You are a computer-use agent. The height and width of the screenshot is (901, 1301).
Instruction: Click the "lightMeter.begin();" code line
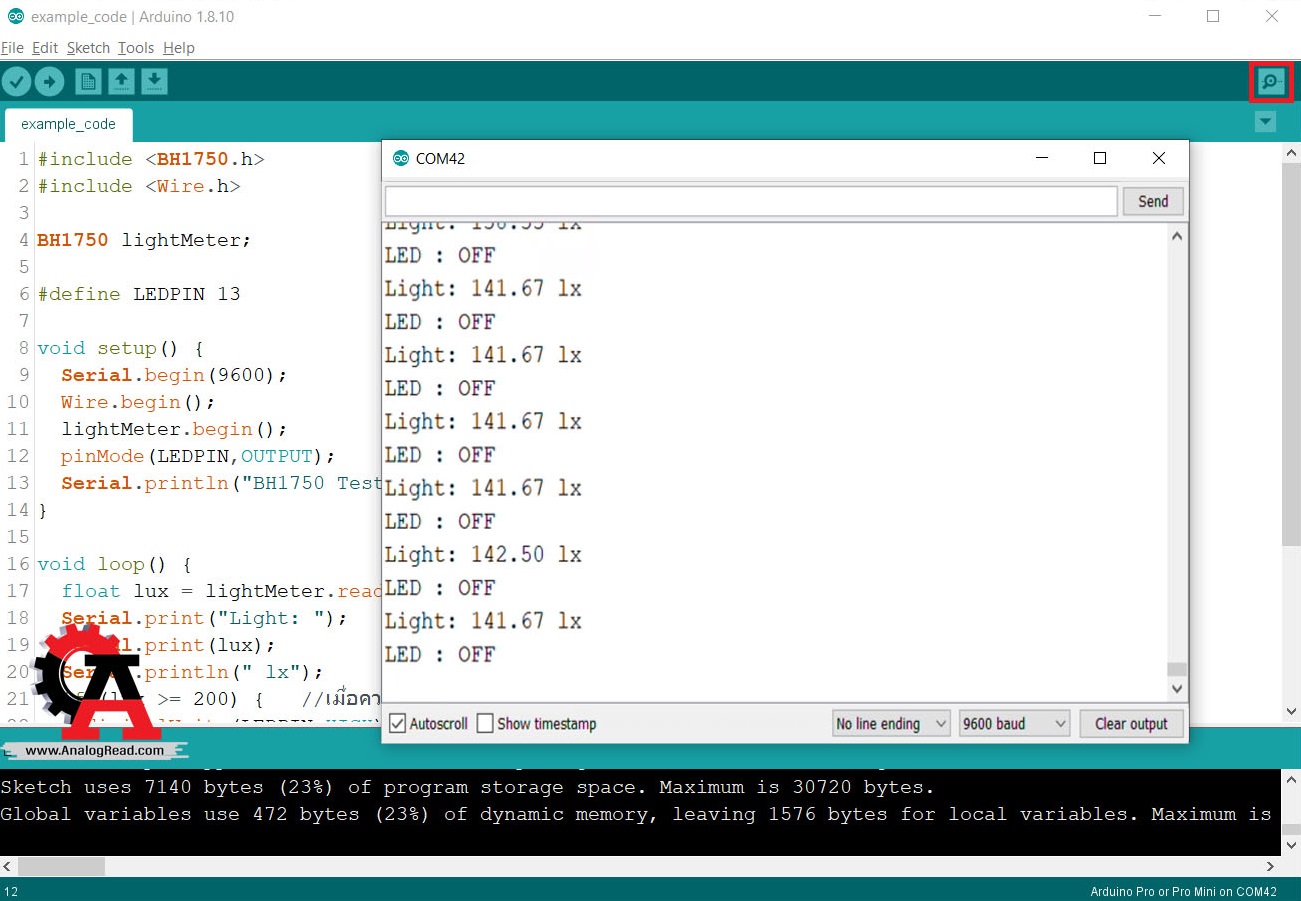coord(174,429)
